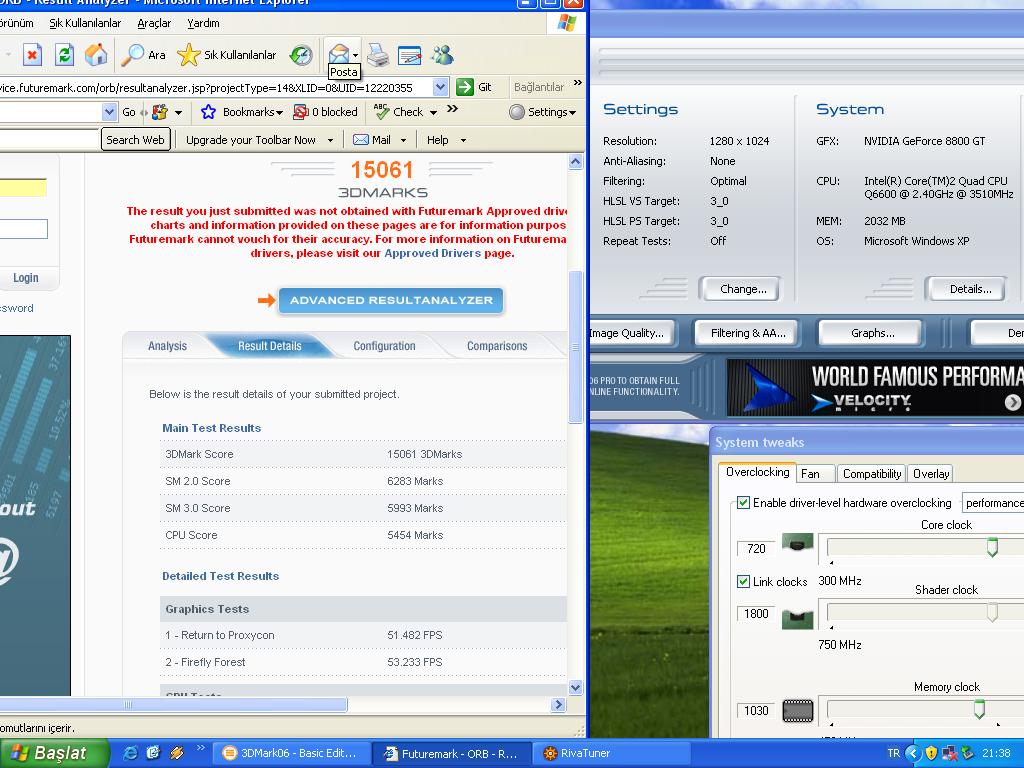The height and width of the screenshot is (768, 1024).
Task: Open the Bookmarks star toolbar item
Action: (x=208, y=112)
